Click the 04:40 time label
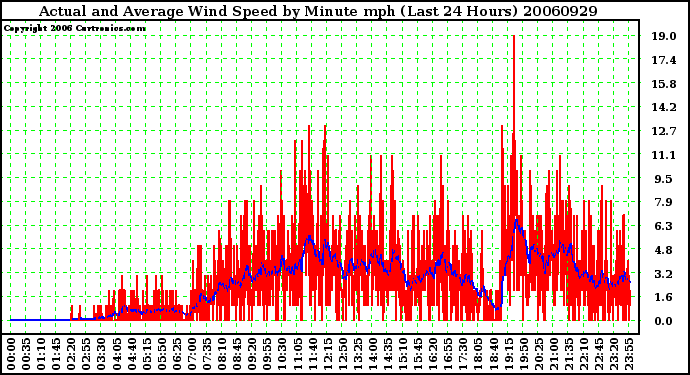 [131, 354]
